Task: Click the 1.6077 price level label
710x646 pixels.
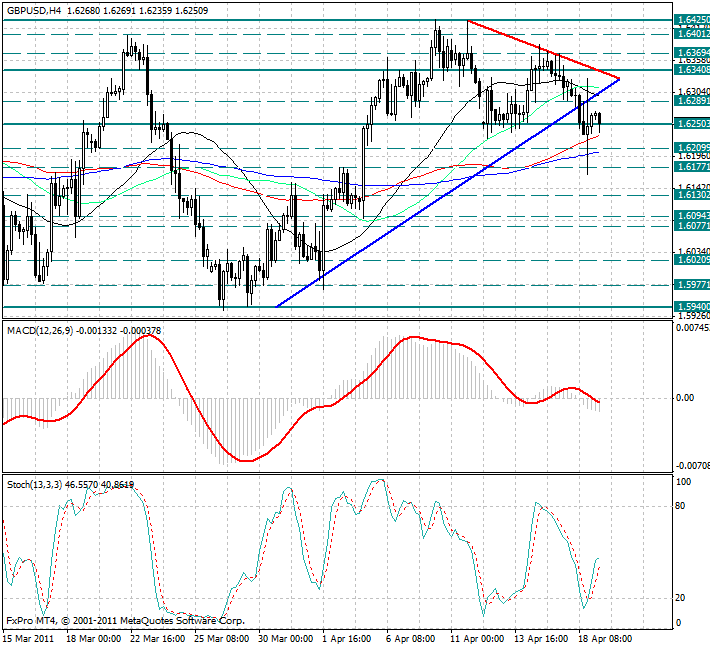Action: pyautogui.click(x=692, y=225)
